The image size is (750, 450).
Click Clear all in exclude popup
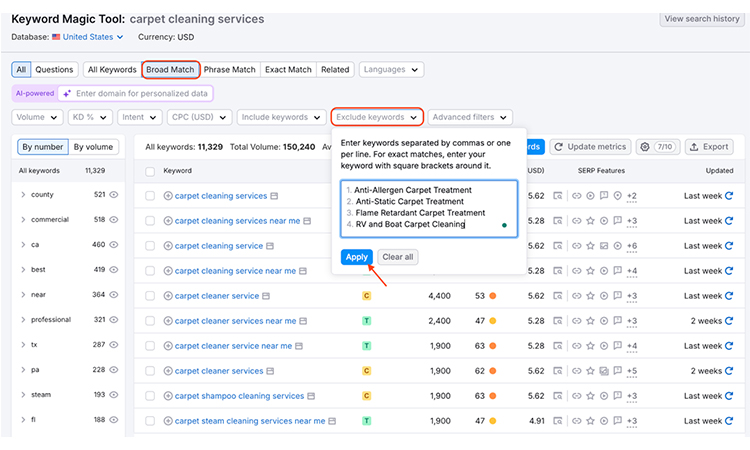pos(397,257)
